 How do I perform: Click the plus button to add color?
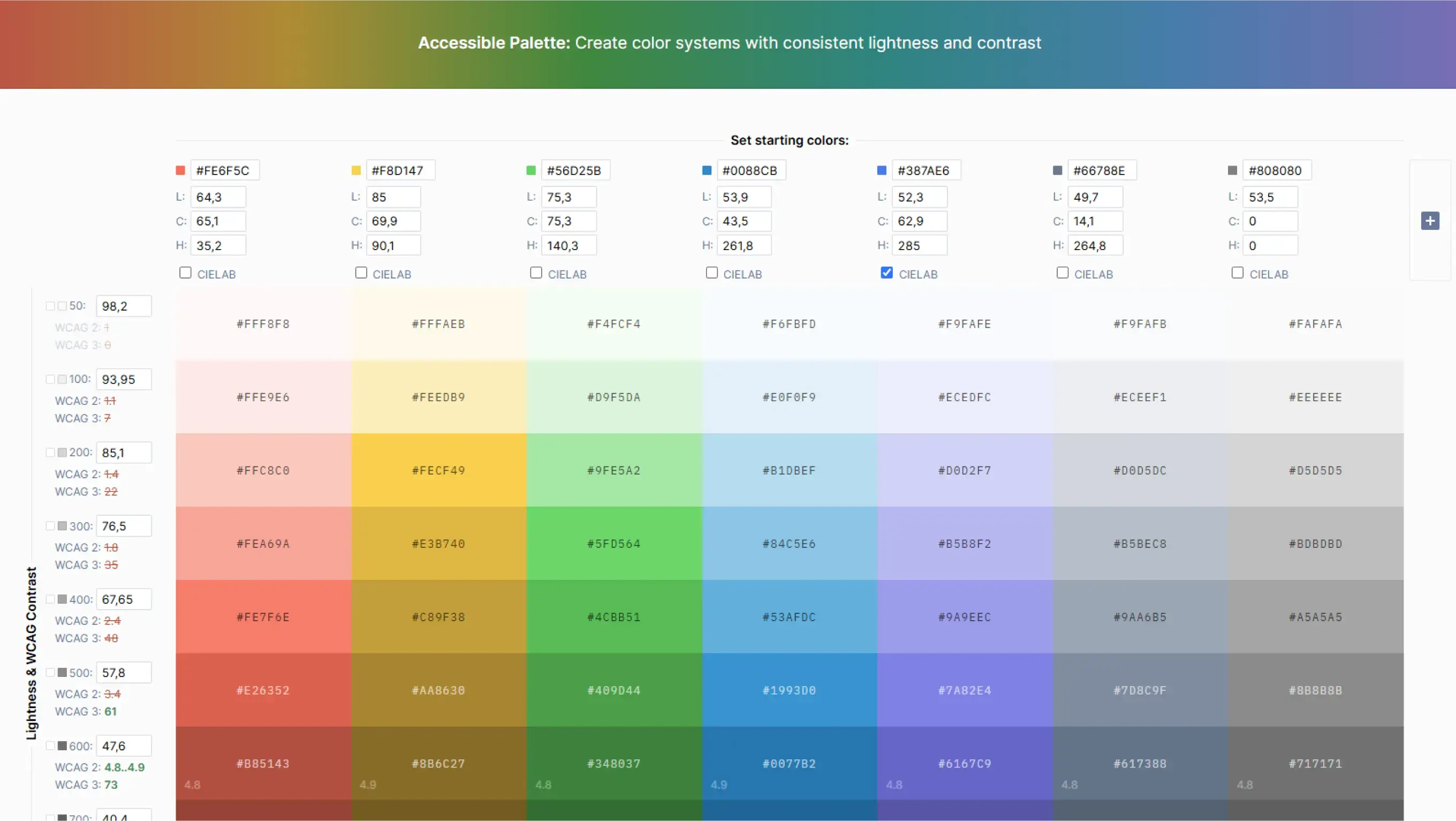coord(1430,221)
